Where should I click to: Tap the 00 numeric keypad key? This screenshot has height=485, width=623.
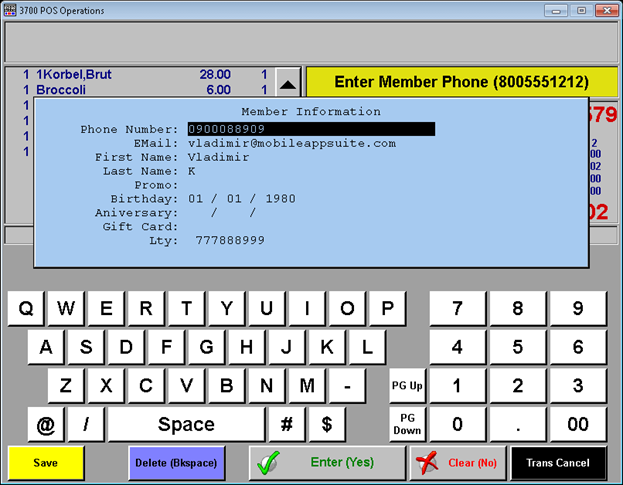coord(577,424)
